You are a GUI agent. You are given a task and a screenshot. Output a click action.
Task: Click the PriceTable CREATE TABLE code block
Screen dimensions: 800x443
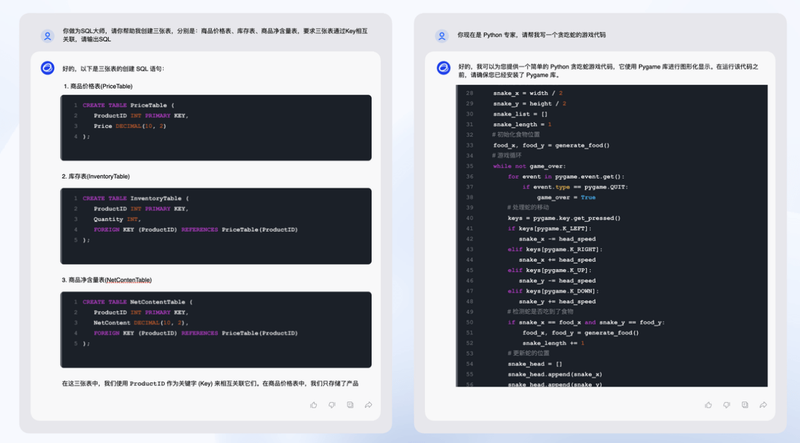click(216, 128)
